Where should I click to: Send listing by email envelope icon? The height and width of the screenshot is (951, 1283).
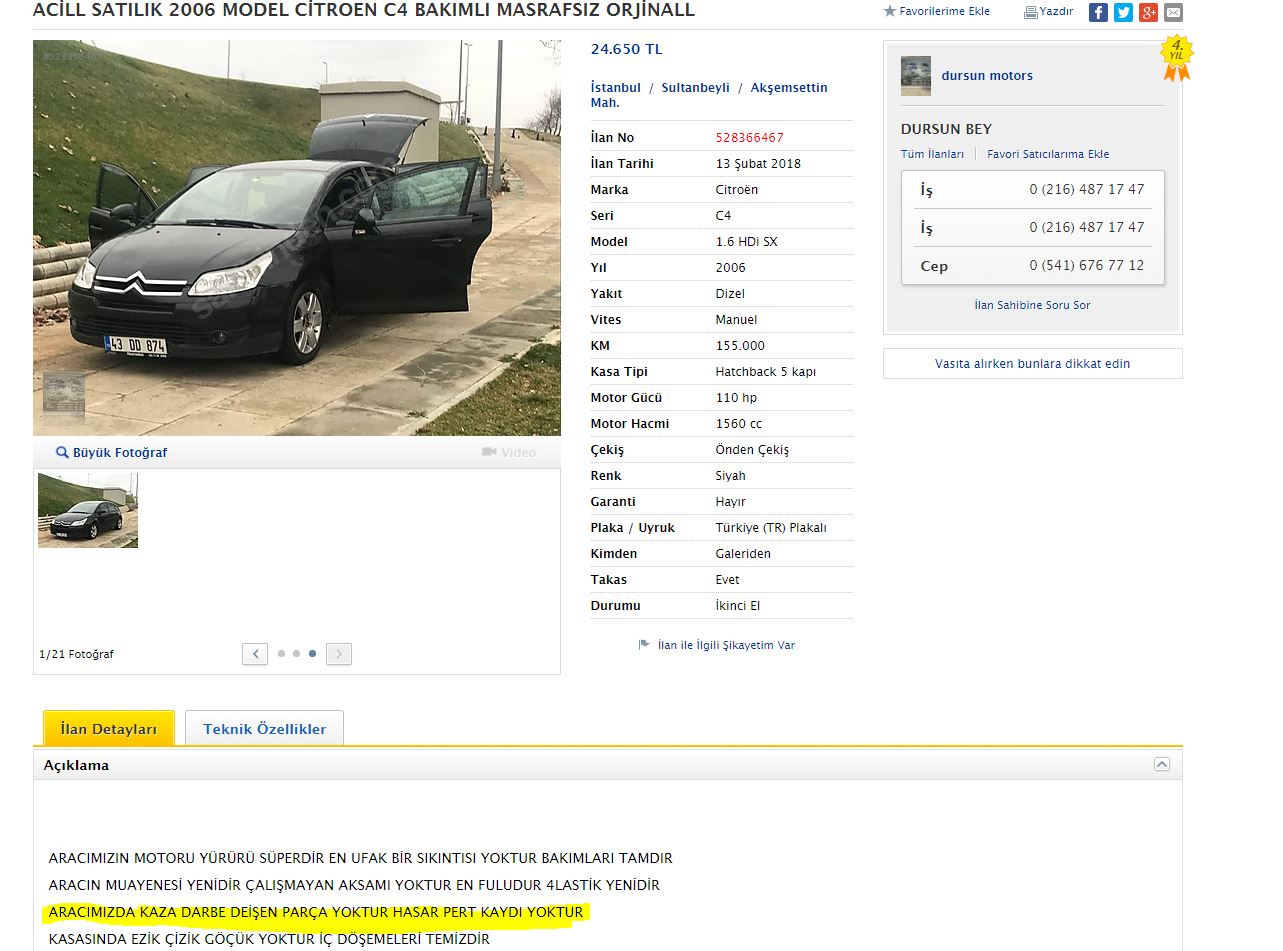[x=1173, y=13]
